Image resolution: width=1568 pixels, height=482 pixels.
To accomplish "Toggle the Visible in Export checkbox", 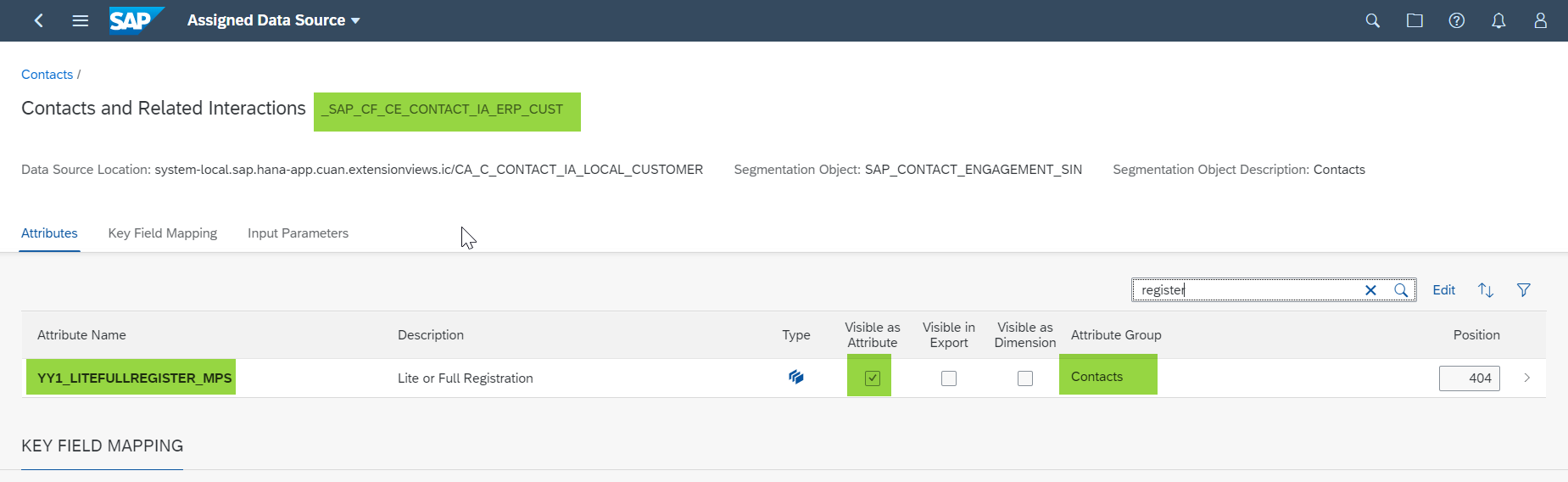I will click(x=949, y=378).
